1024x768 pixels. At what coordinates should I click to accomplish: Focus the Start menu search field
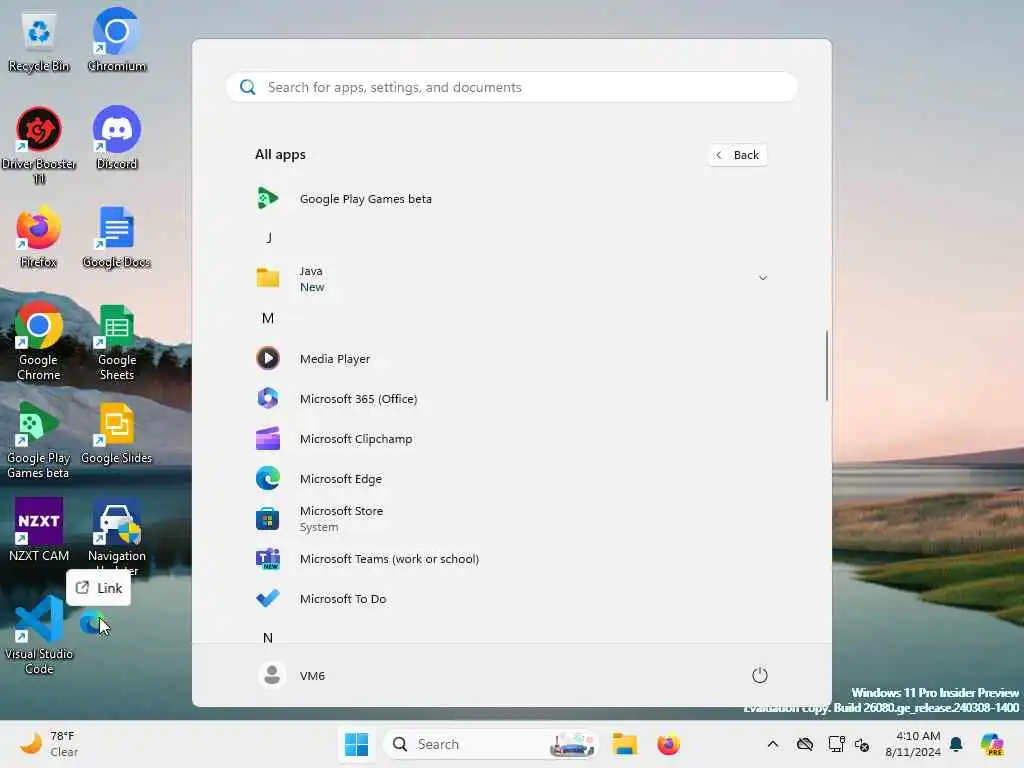point(511,88)
